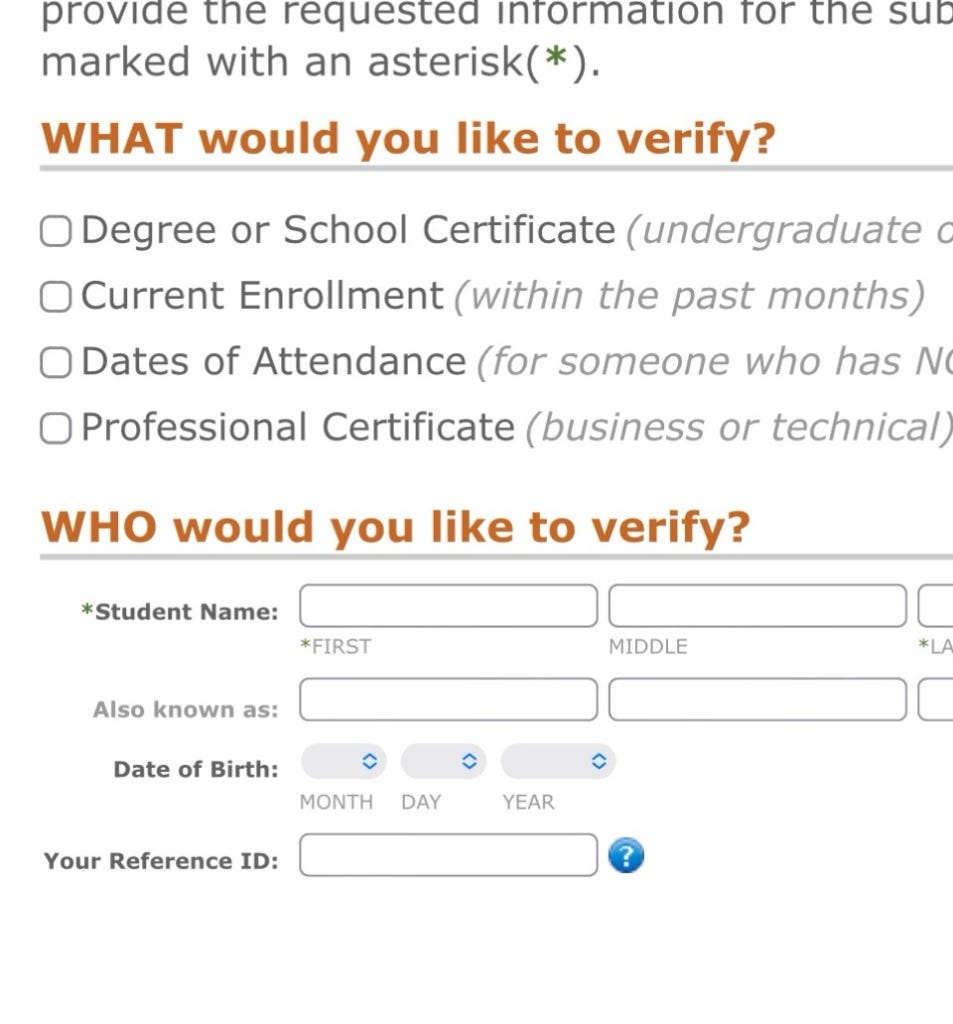Click the WHO would you like to verify heading

pyautogui.click(x=396, y=527)
